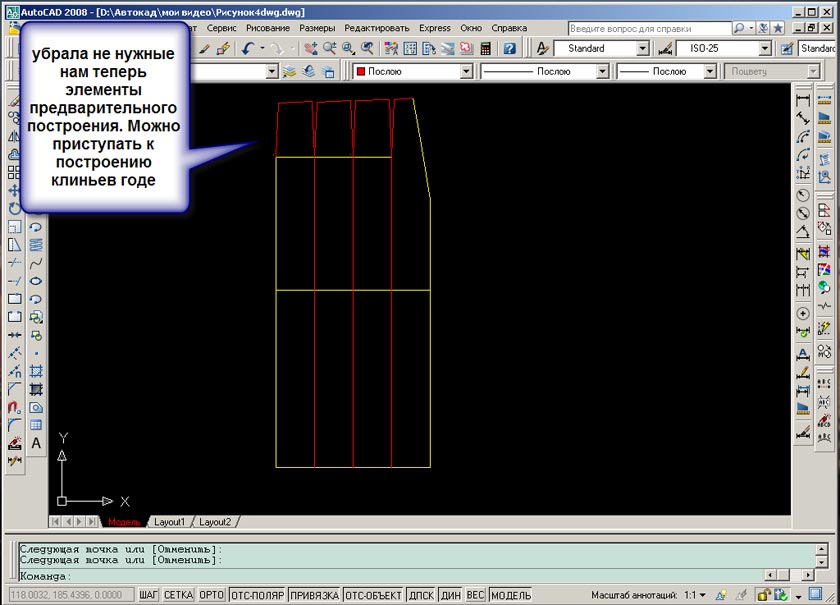The image size is (840, 605).
Task: Click the Help question mark icon
Action: point(510,48)
